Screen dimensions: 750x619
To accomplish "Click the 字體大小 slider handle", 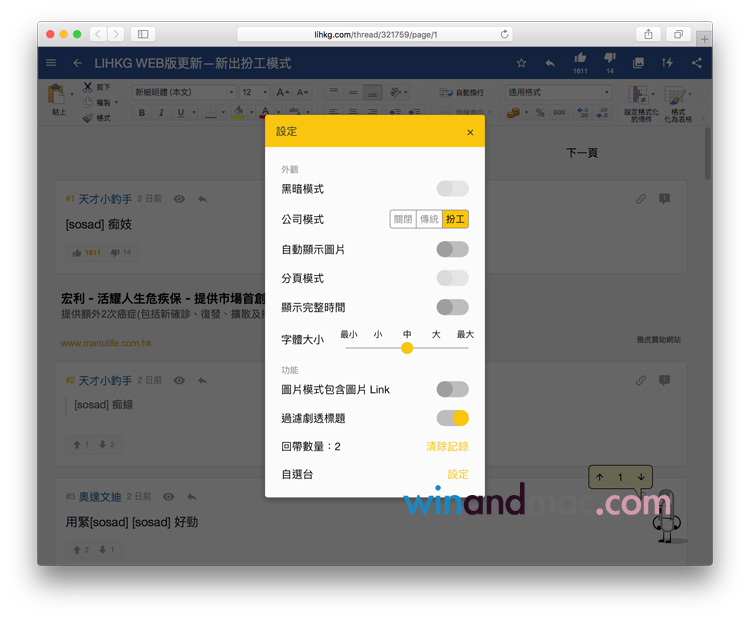I will click(407, 348).
